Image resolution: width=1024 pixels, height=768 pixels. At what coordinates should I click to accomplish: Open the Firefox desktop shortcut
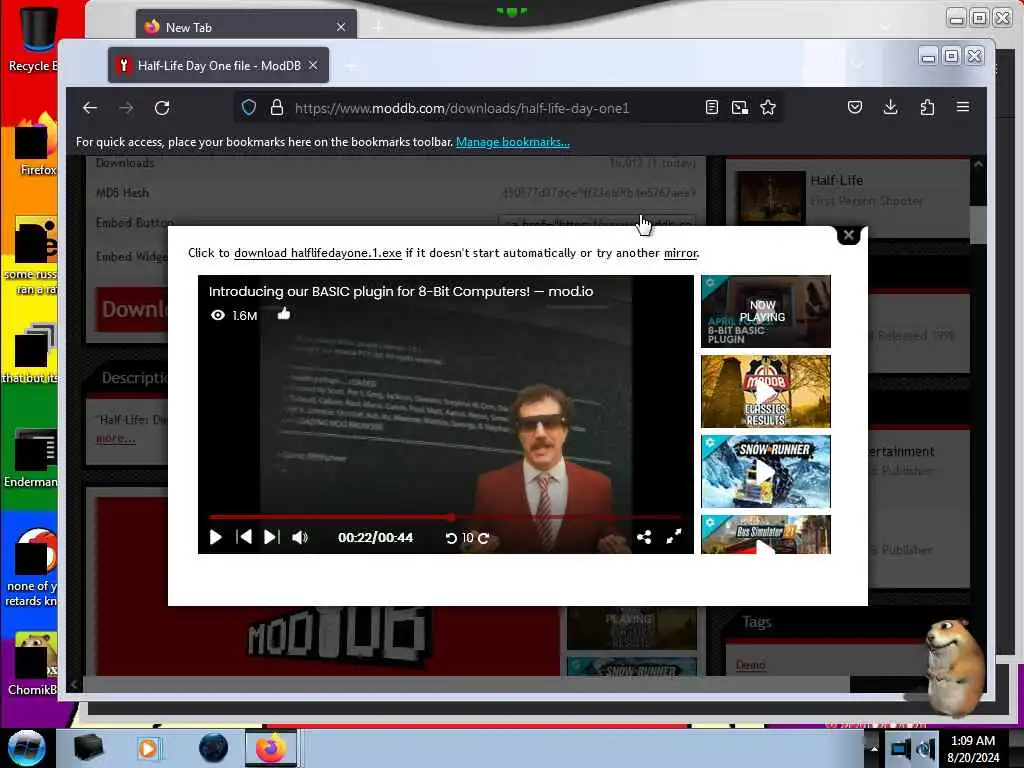(x=36, y=145)
